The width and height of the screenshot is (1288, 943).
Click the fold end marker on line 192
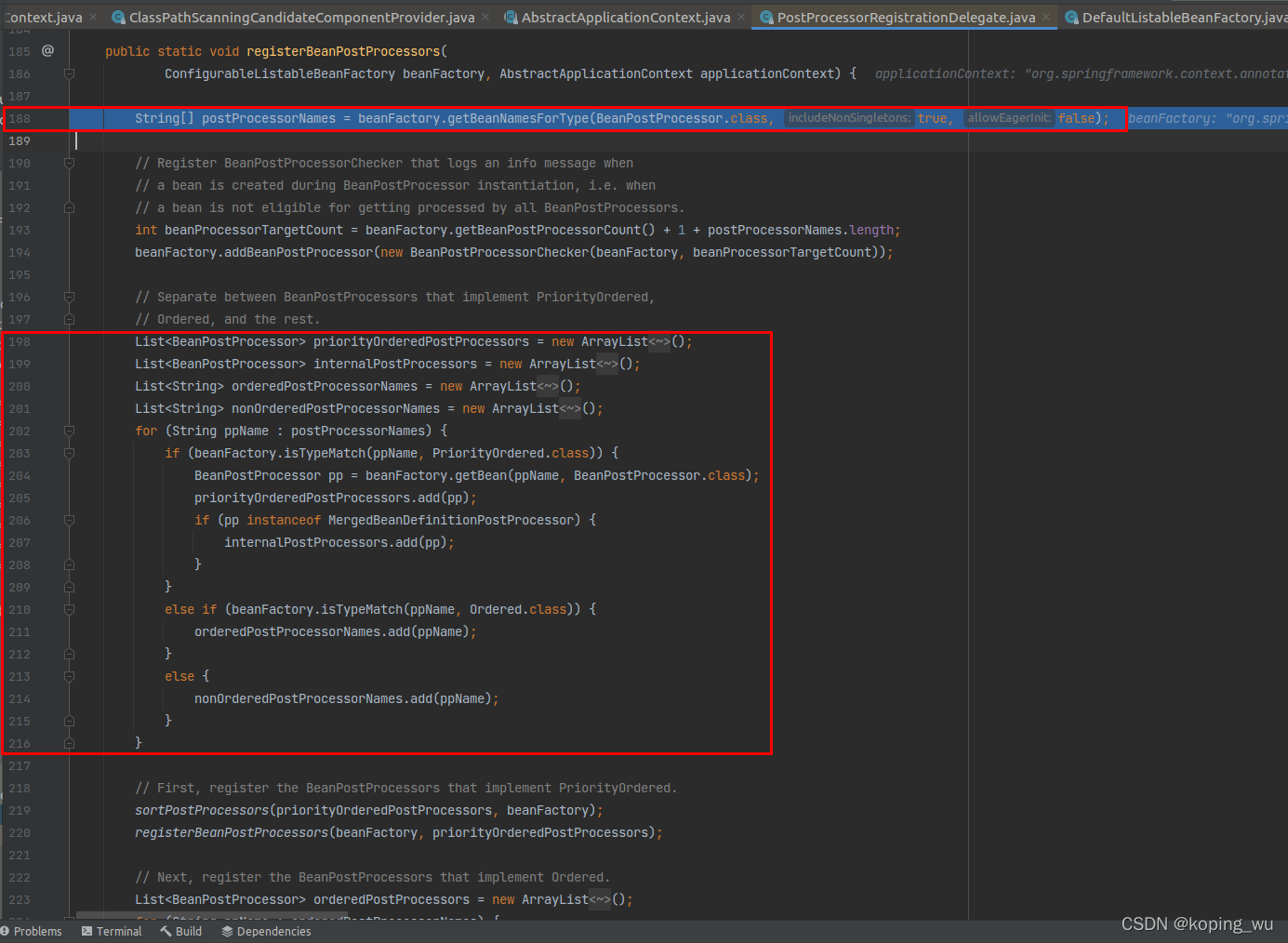pos(69,207)
